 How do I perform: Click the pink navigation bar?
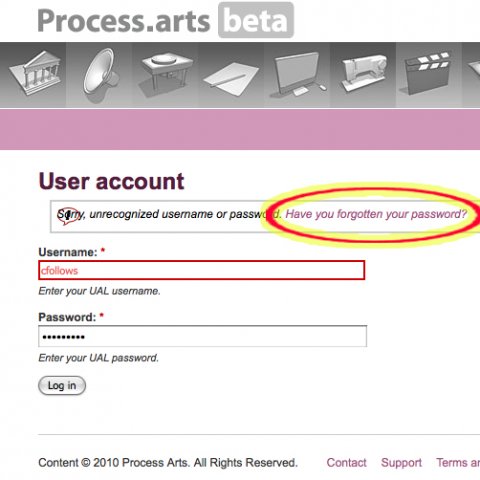coord(240,130)
